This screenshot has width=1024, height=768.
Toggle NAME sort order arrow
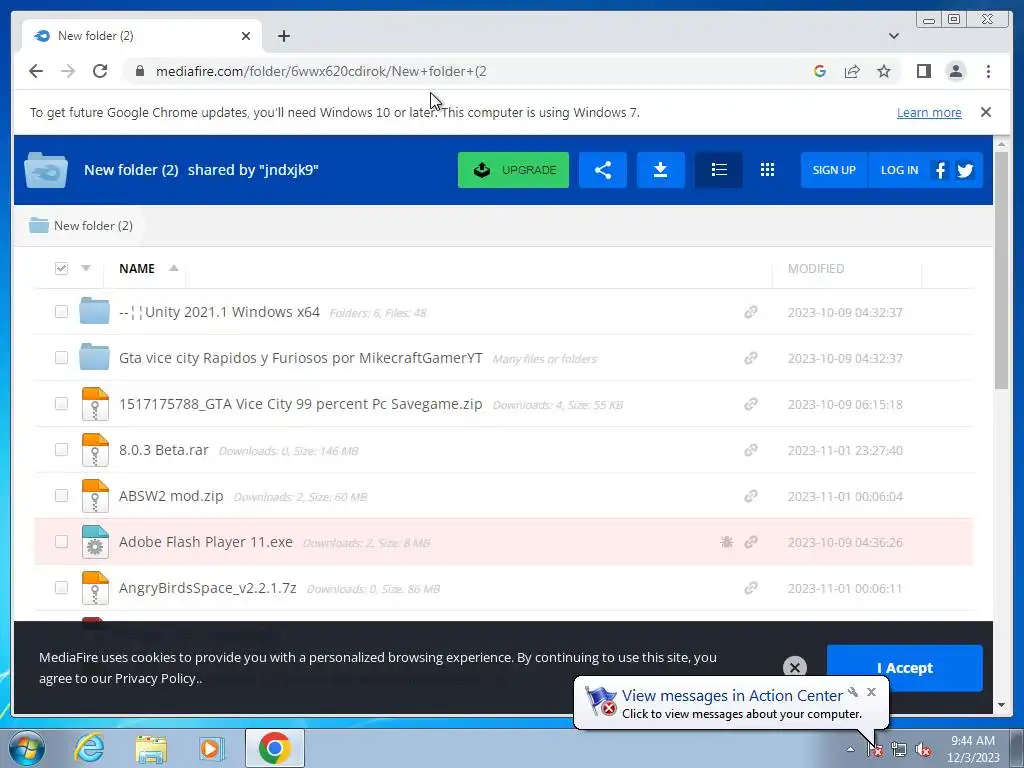[x=173, y=268]
